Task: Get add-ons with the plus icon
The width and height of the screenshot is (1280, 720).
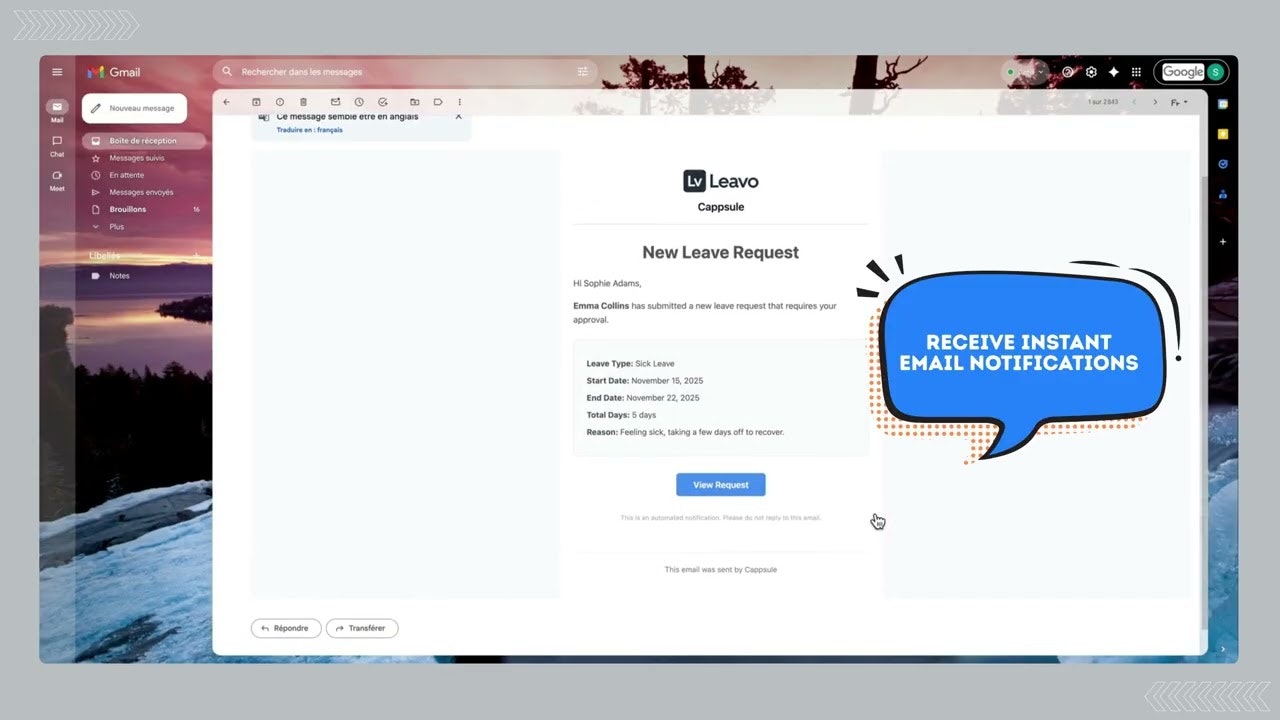Action: tap(1222, 242)
